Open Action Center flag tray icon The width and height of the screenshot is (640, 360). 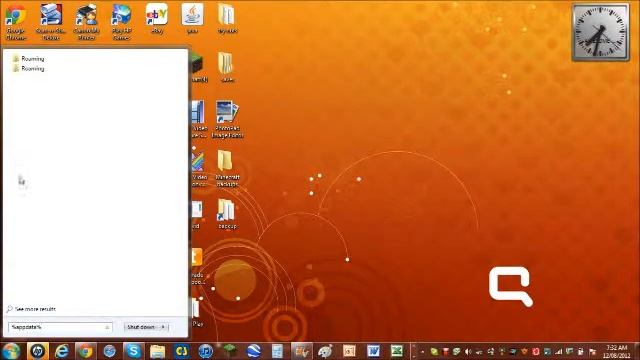point(592,351)
